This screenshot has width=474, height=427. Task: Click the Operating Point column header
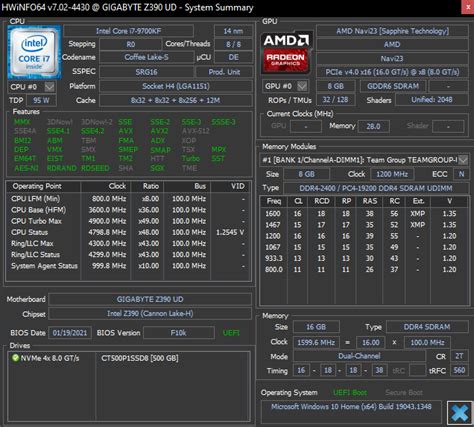(43, 186)
